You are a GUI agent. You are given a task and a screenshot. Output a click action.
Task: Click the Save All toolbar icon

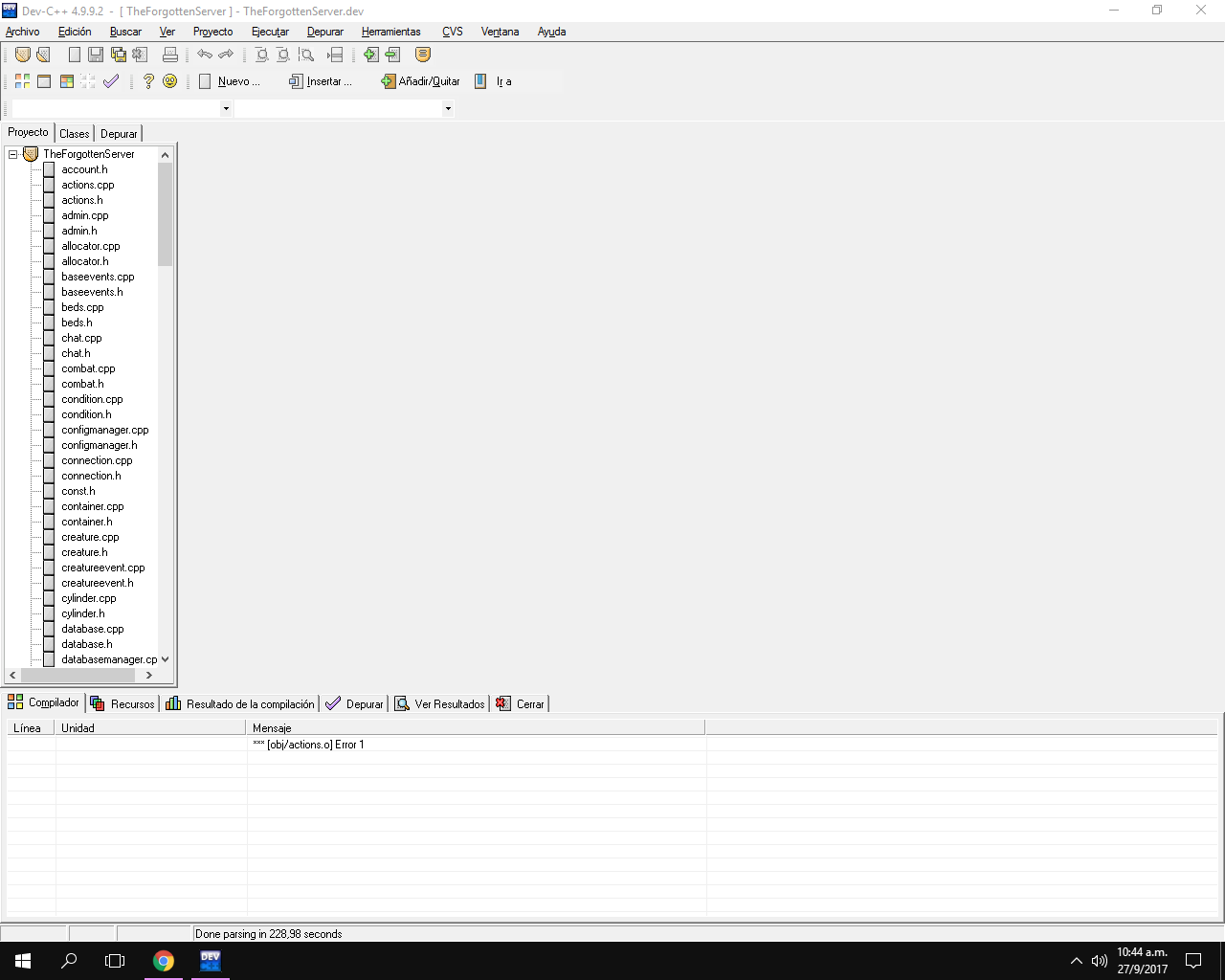pos(119,55)
